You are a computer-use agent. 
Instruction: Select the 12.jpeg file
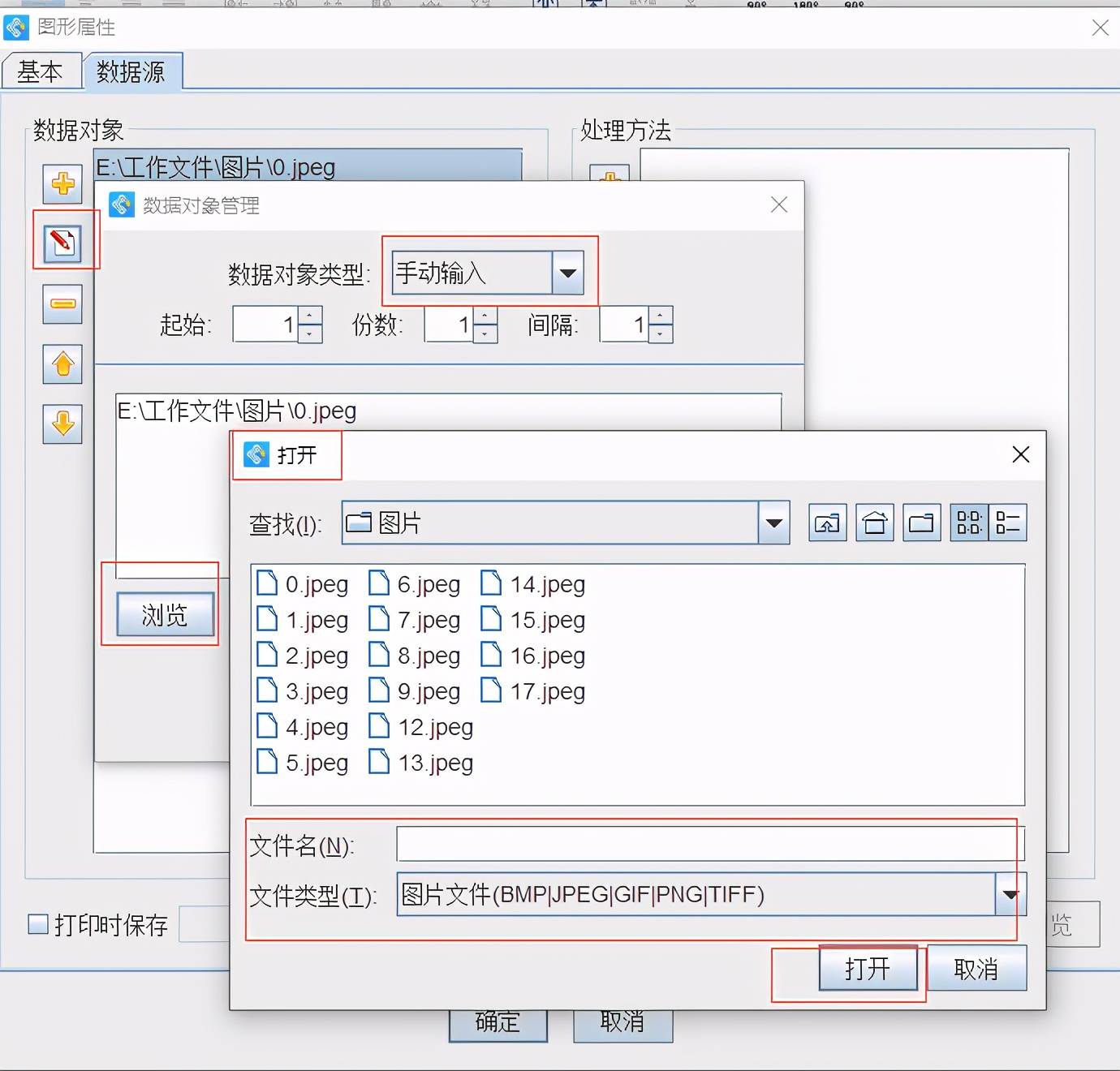click(435, 727)
